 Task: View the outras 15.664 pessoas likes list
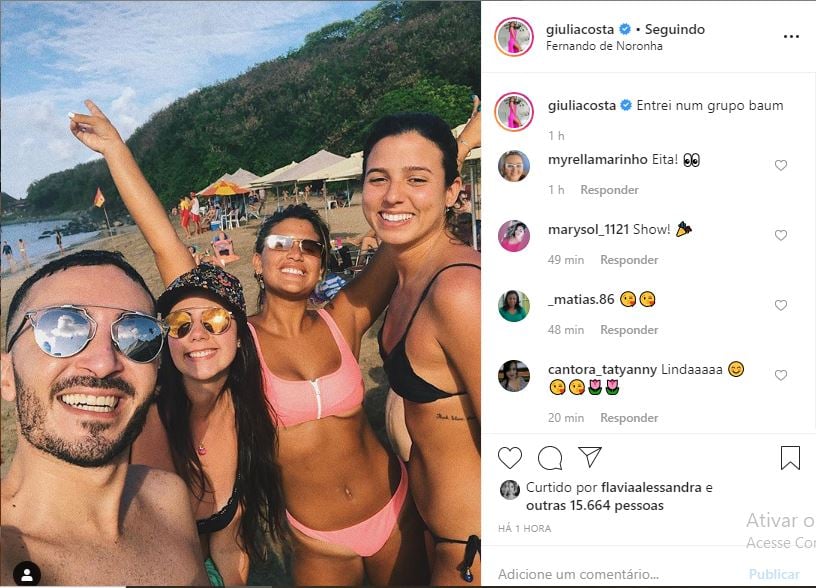[595, 505]
